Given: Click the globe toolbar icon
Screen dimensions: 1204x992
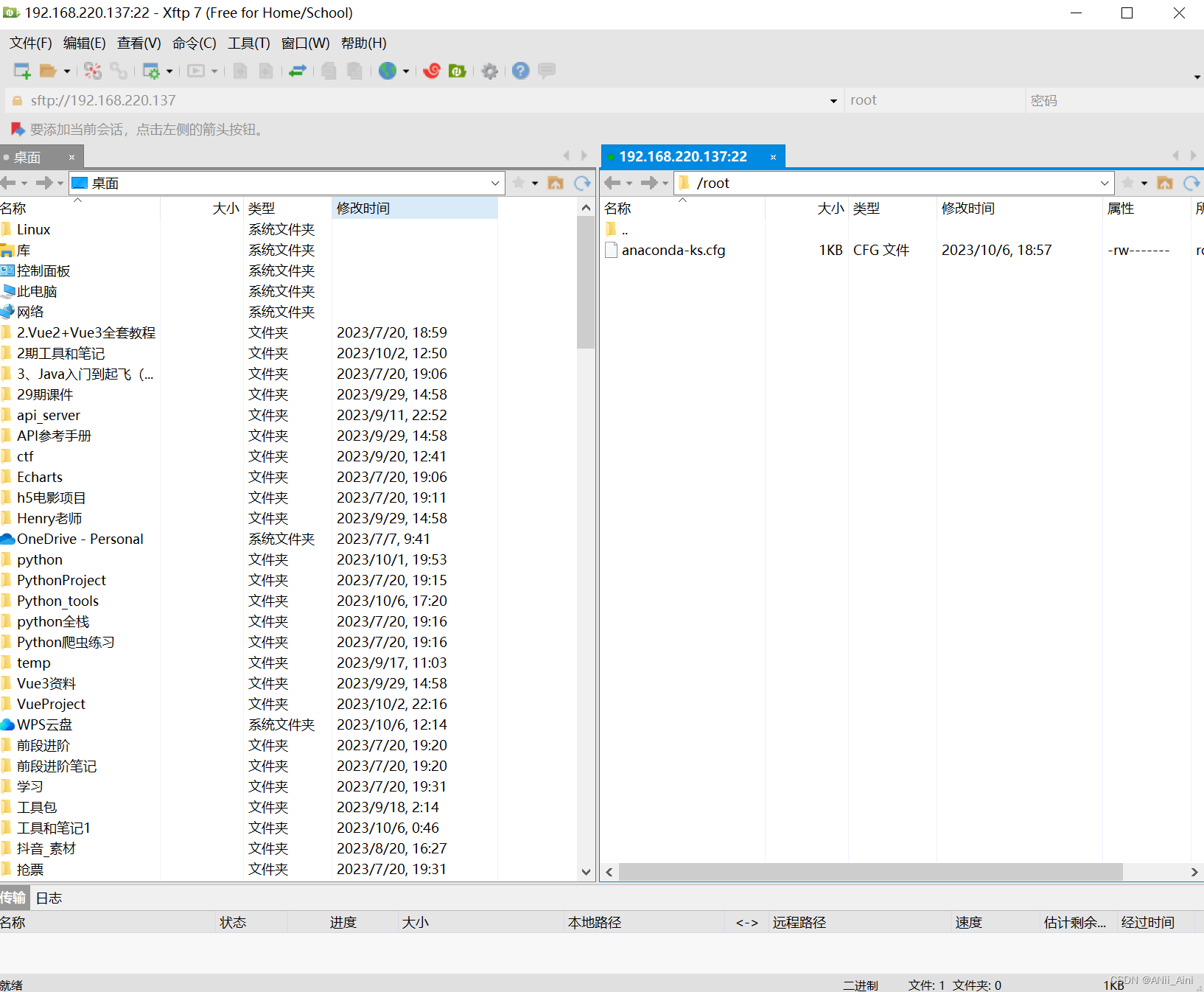Looking at the screenshot, I should point(388,71).
